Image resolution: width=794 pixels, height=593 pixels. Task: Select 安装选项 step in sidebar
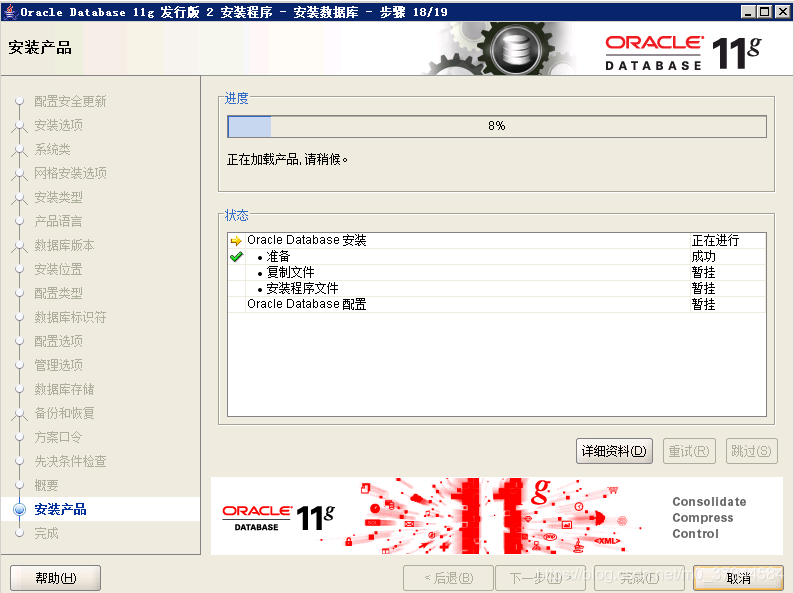click(x=58, y=125)
